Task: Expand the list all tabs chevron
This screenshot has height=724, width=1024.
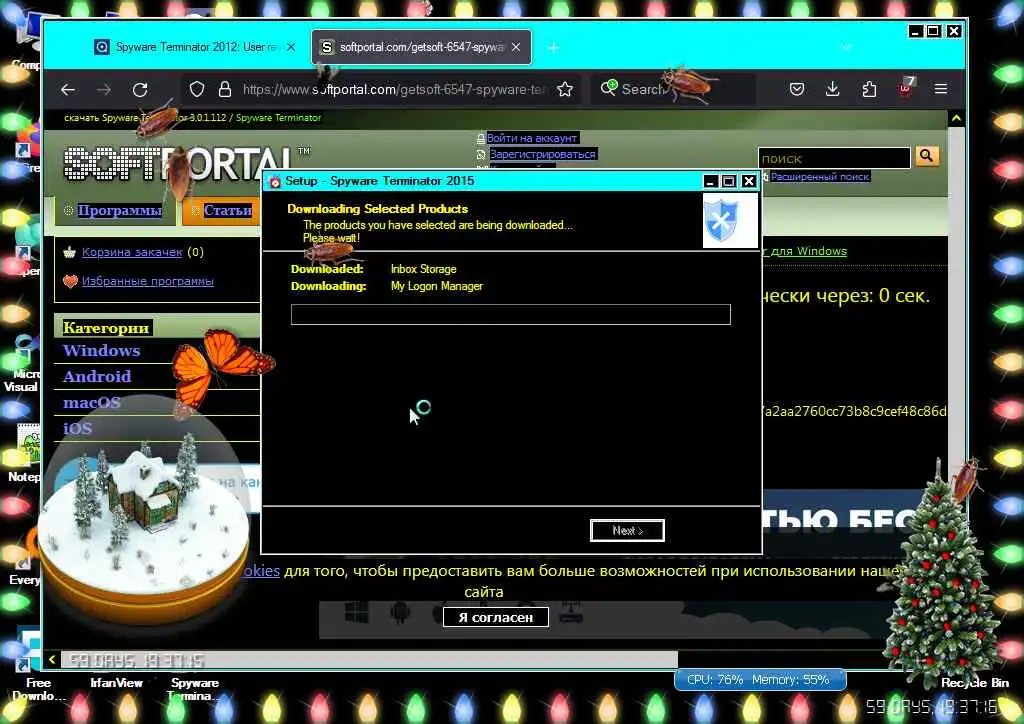Action: click(846, 47)
